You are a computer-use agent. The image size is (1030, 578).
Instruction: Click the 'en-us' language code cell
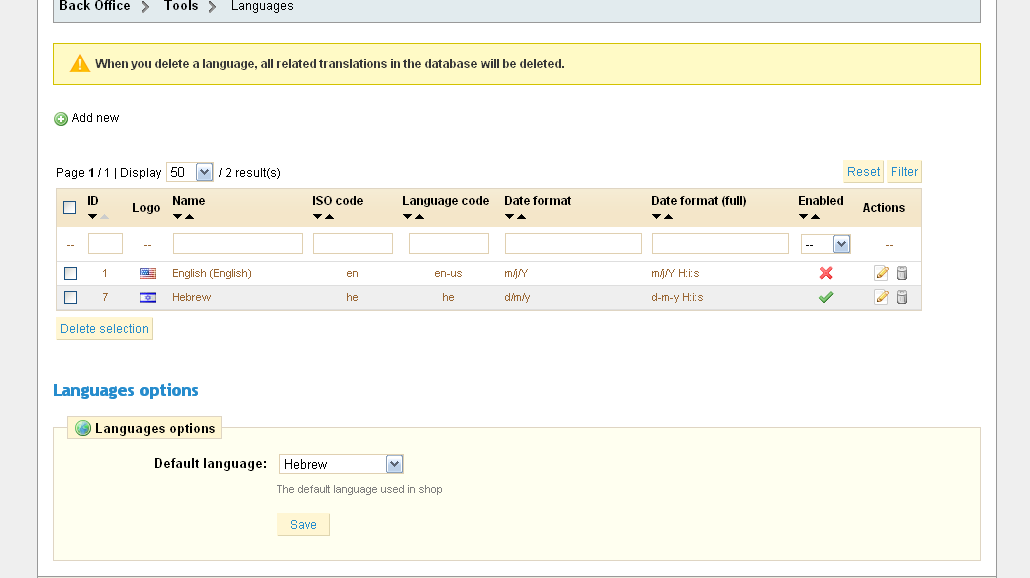pos(448,273)
